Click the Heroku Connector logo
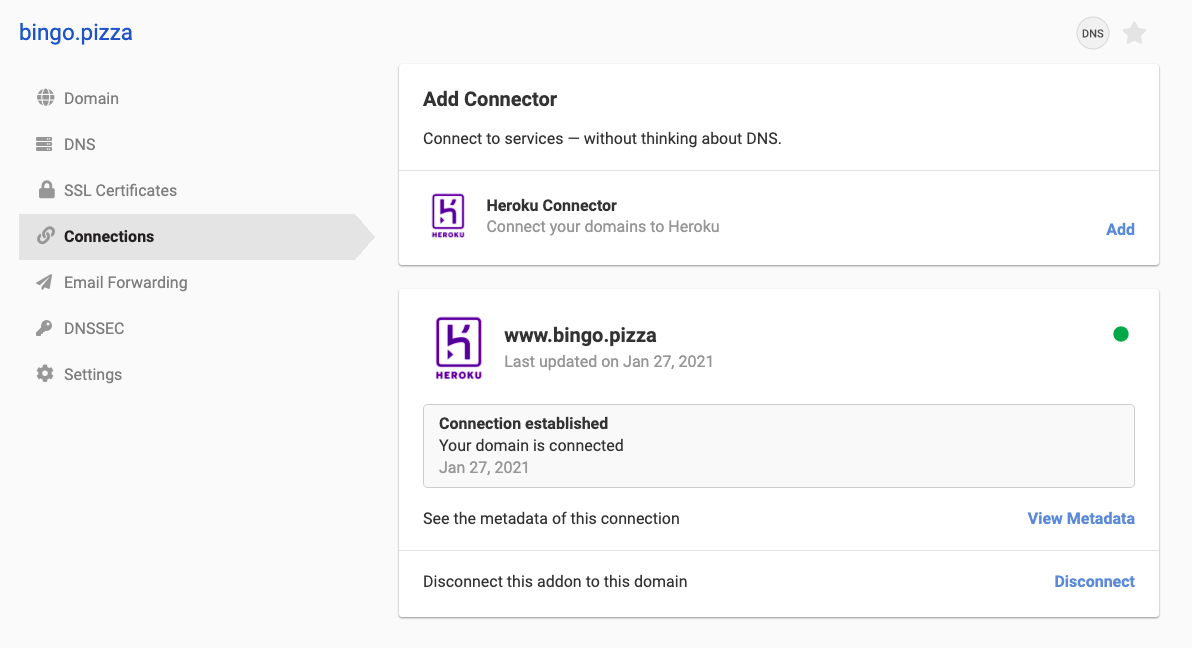Image resolution: width=1192 pixels, height=648 pixels. click(447, 215)
